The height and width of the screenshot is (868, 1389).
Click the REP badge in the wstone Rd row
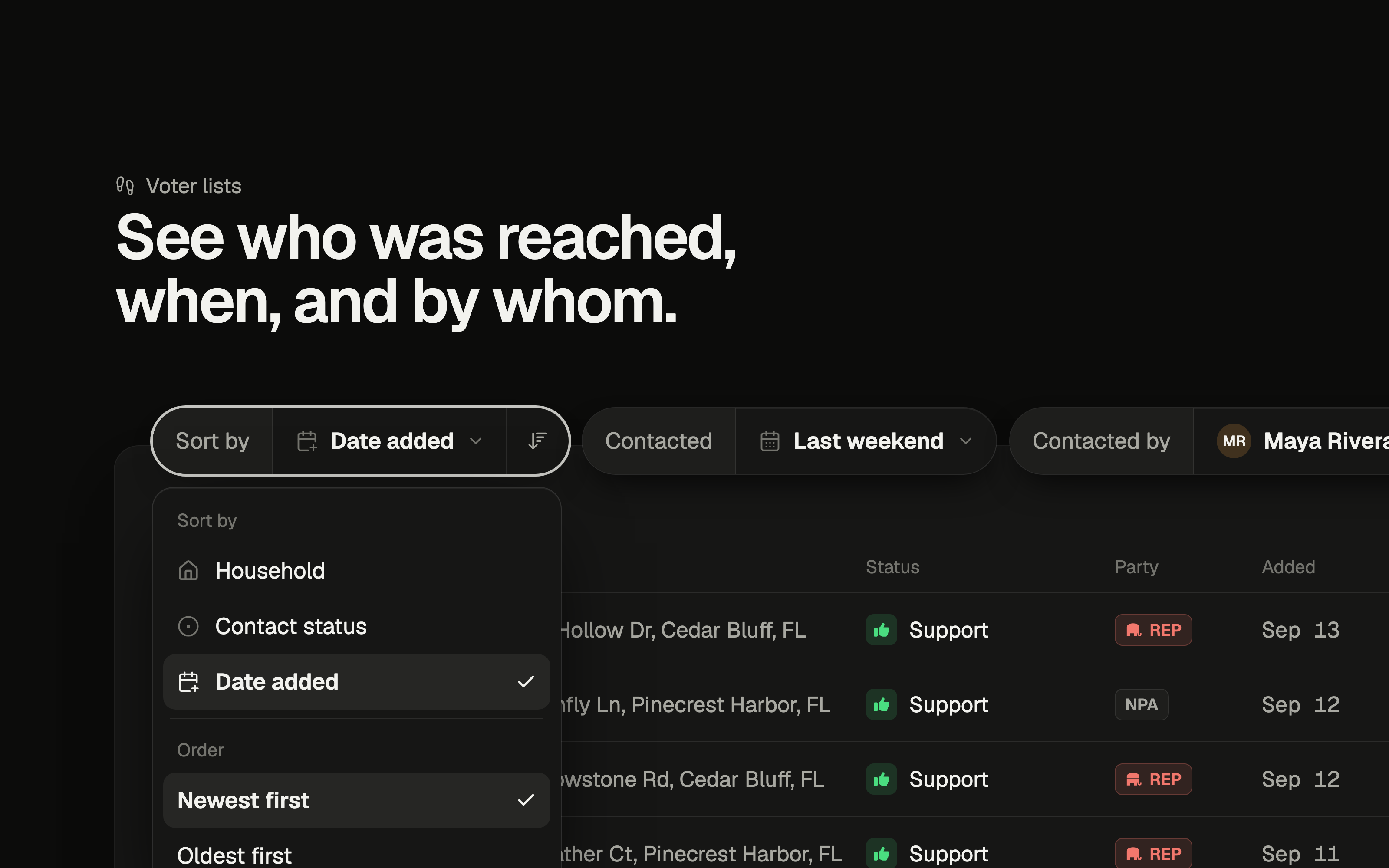tap(1153, 779)
